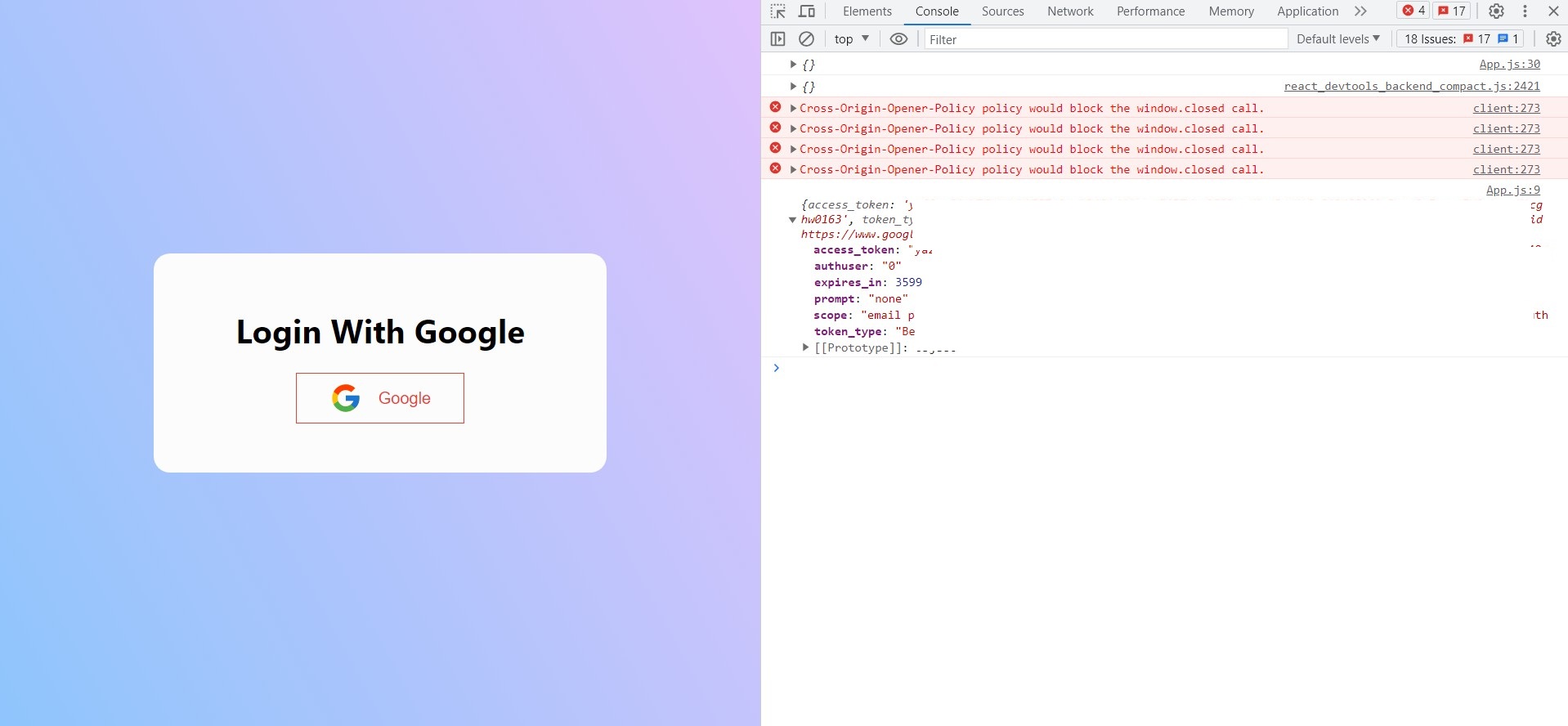This screenshot has height=726, width=1568.
Task: Open react_devtools_backend_compact.js:2421 link
Action: click(x=1412, y=86)
